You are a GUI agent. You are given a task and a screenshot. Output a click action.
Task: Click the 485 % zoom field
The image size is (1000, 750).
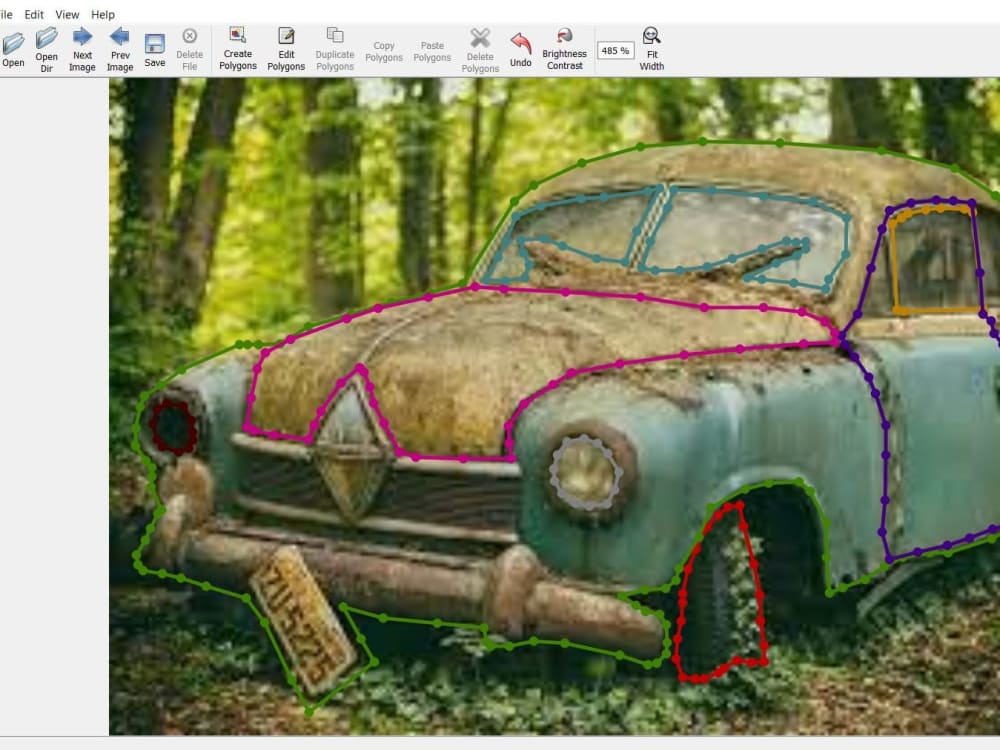tap(615, 50)
